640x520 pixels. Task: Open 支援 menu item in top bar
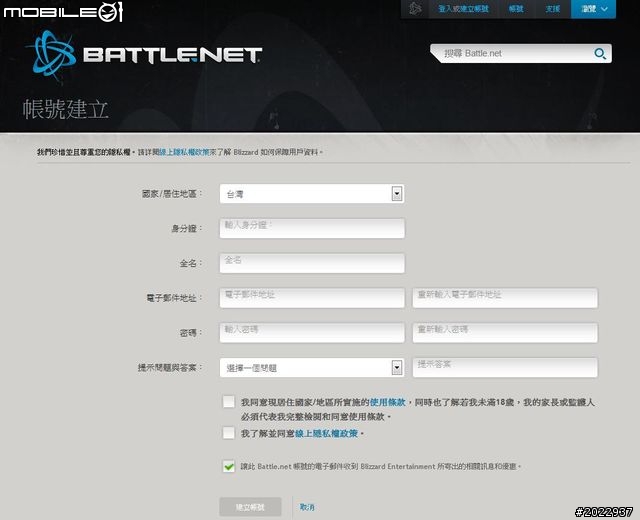[x=553, y=9]
